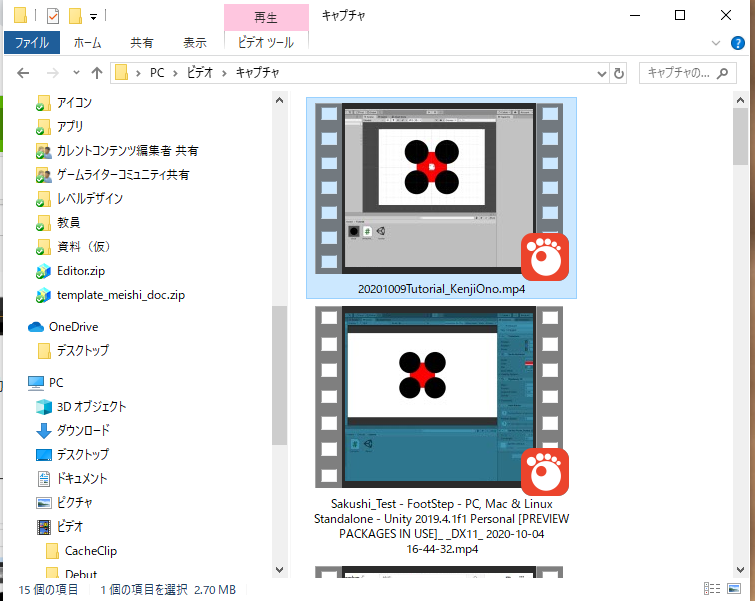Image resolution: width=755 pixels, height=601 pixels.
Task: Click ビデオ in the address path
Action: tap(199, 73)
